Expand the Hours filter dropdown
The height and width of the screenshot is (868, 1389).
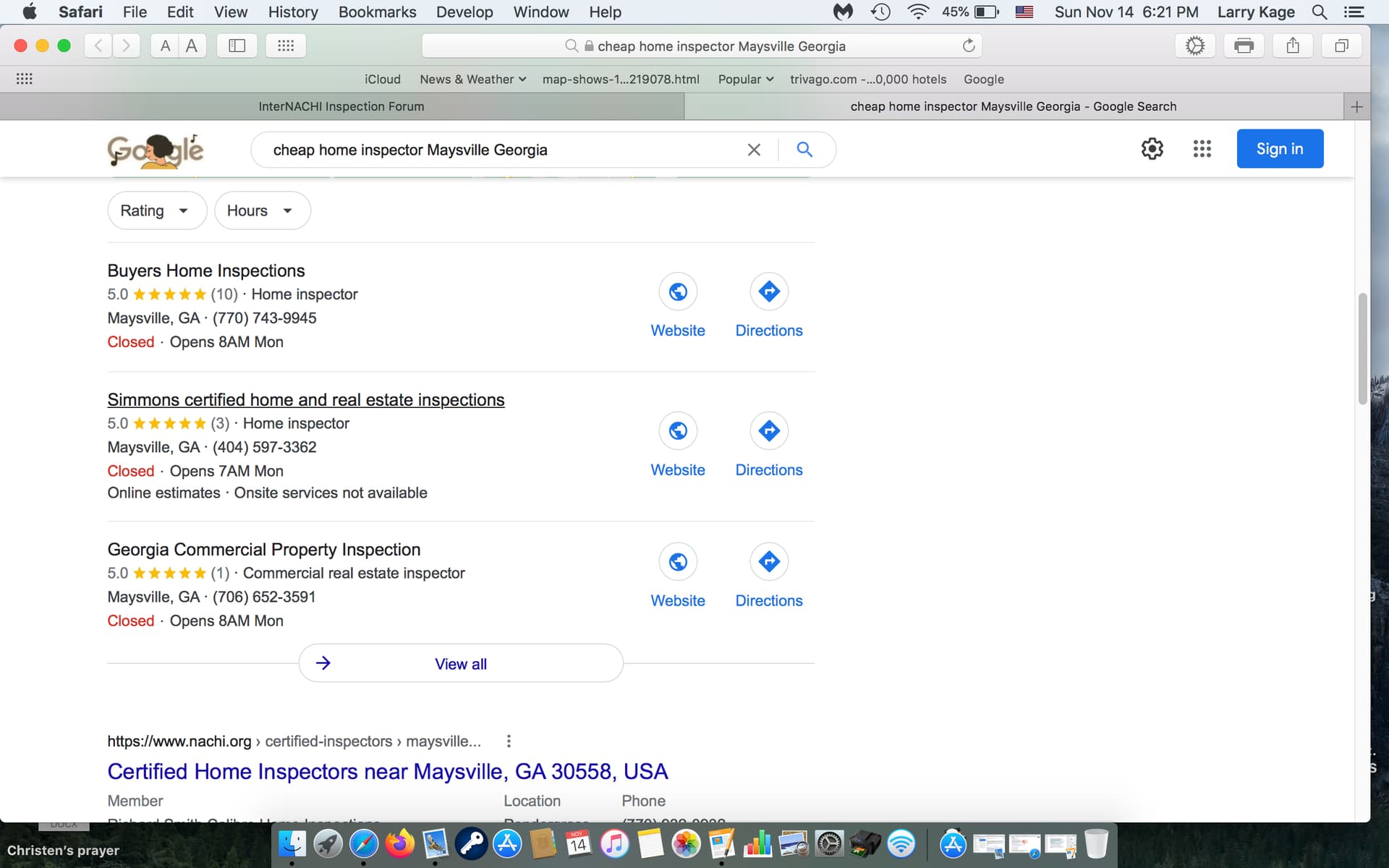coord(262,210)
